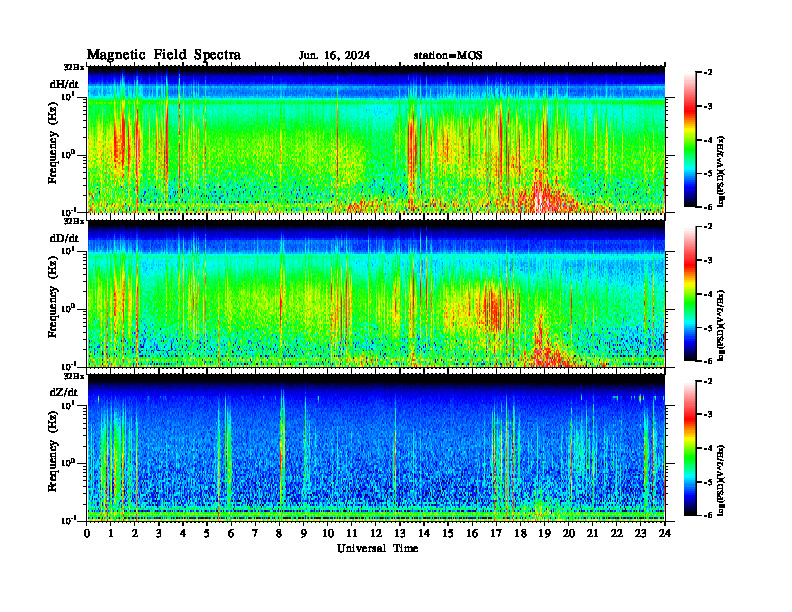Viewport: 792px width, 612px height.
Task: Click hour 23 on the time axis
Action: click(x=641, y=533)
